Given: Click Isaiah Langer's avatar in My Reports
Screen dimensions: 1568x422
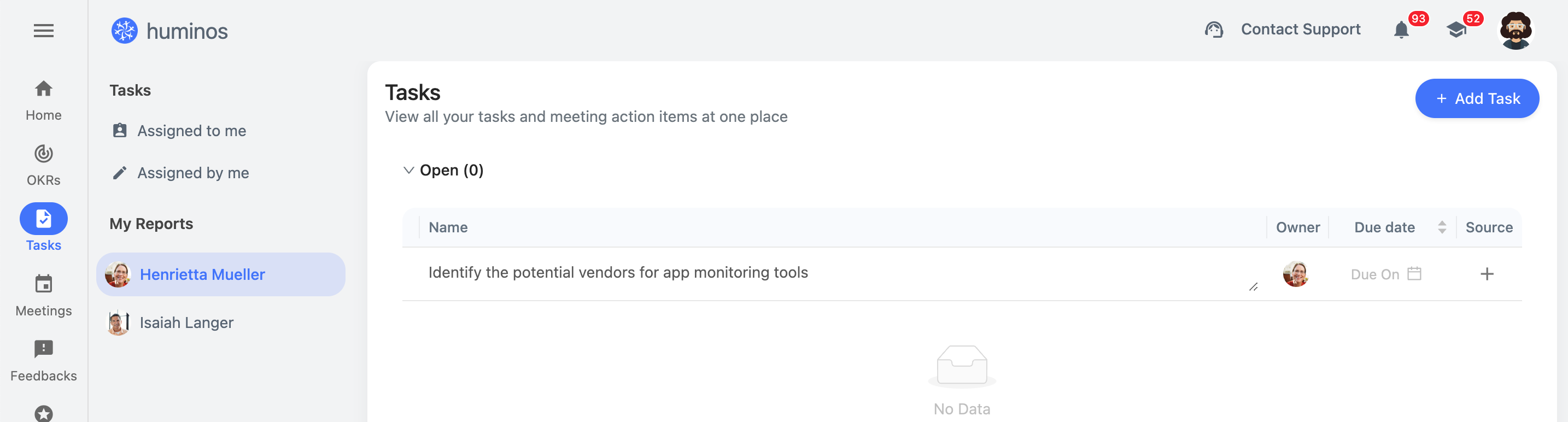Looking at the screenshot, I should 118,323.
